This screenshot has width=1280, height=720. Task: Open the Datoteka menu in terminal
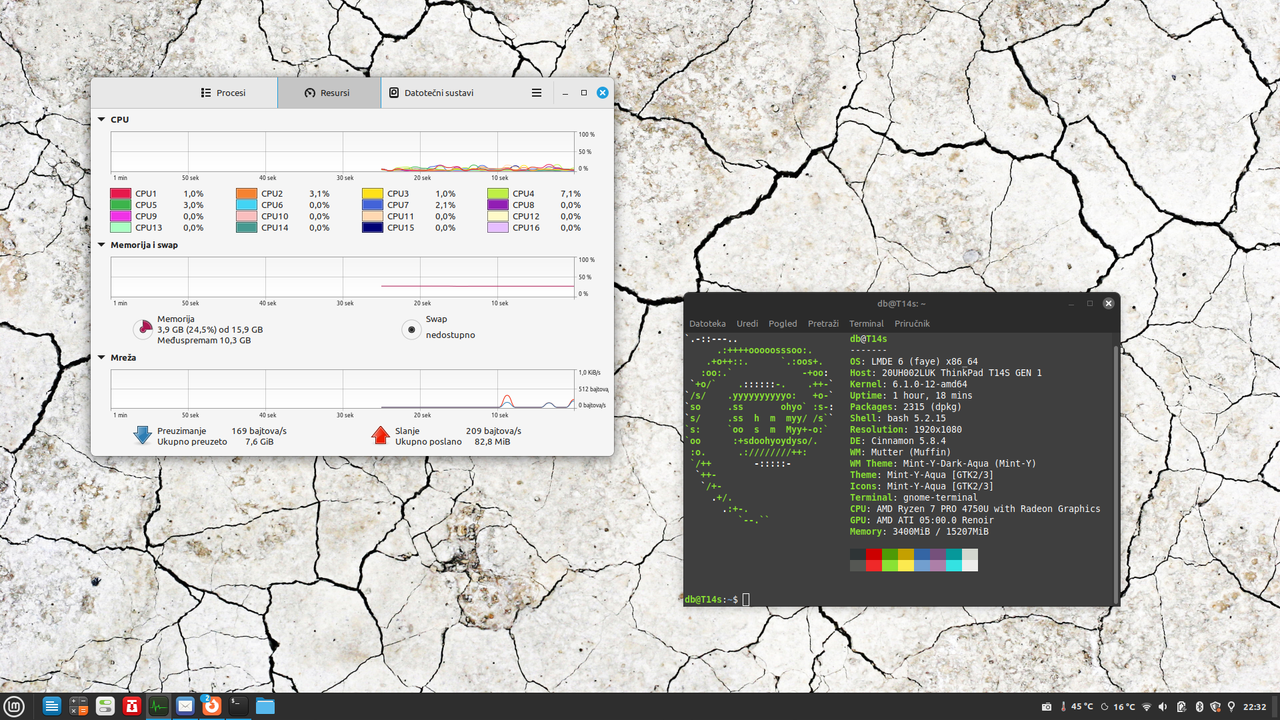coord(707,324)
